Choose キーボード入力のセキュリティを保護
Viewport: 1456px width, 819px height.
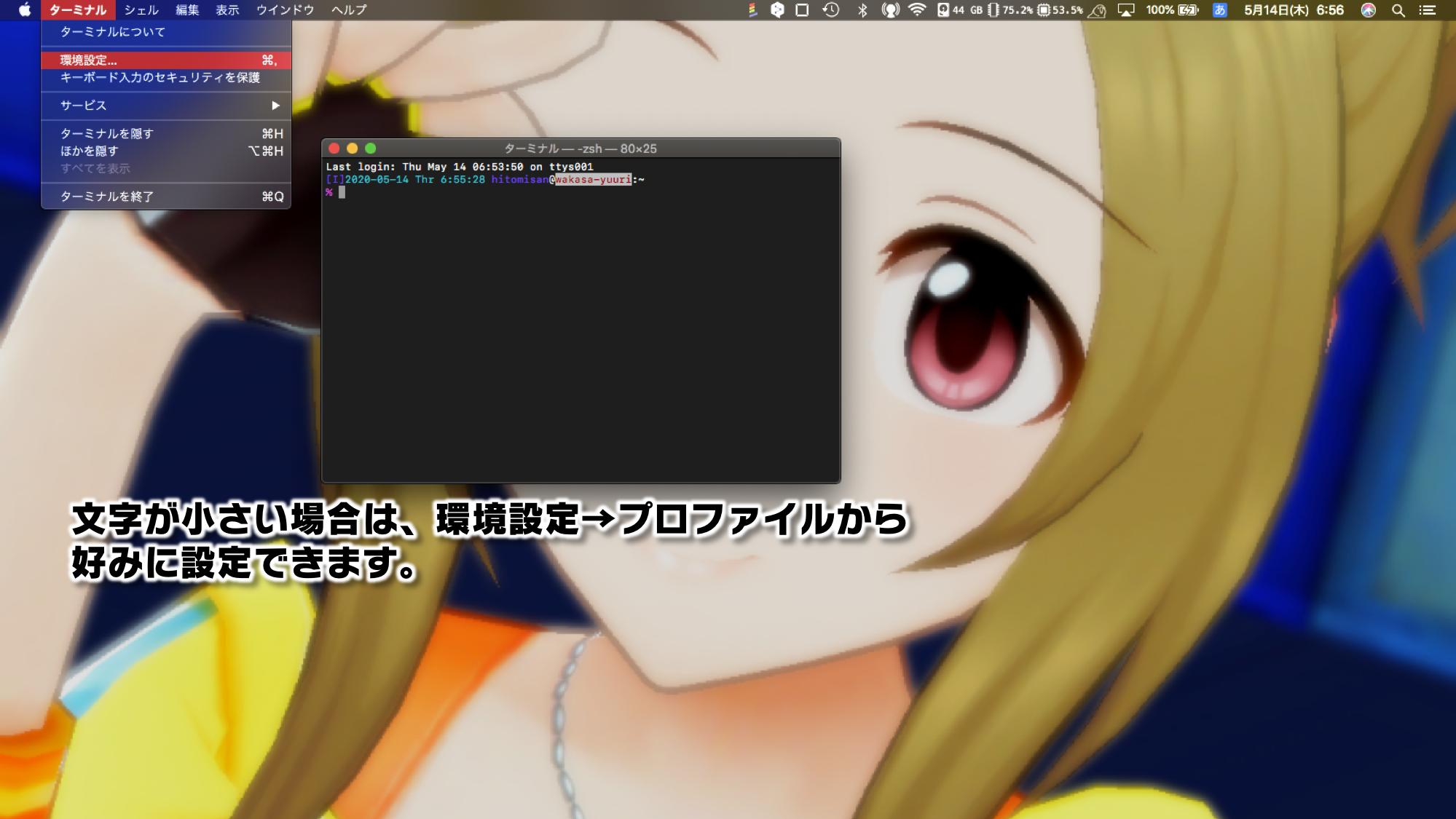click(x=166, y=77)
